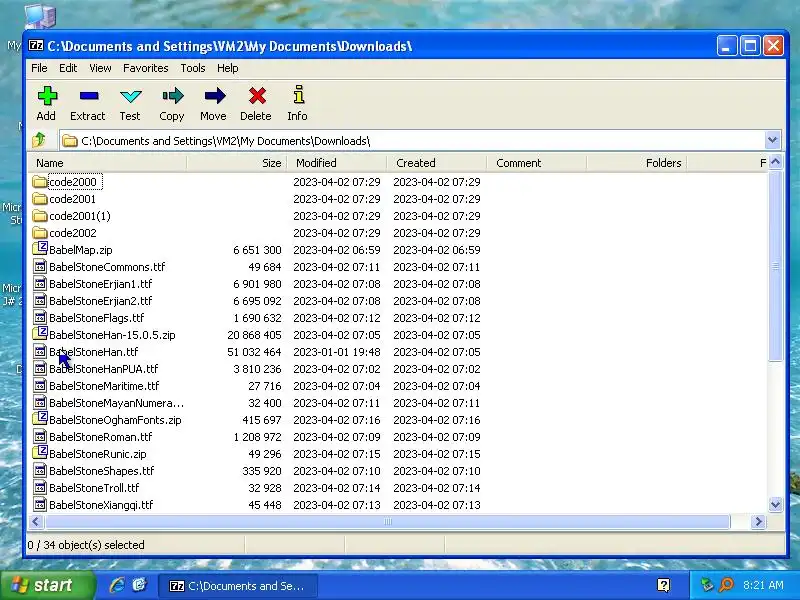Viewport: 800px width, 600px height.
Task: Open the Help menu
Action: (228, 68)
